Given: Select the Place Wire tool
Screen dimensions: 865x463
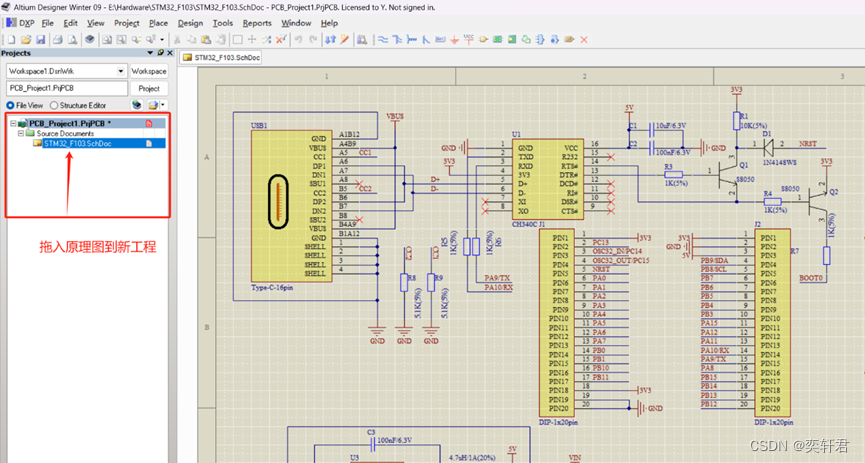Looking at the screenshot, I should pyautogui.click(x=382, y=40).
